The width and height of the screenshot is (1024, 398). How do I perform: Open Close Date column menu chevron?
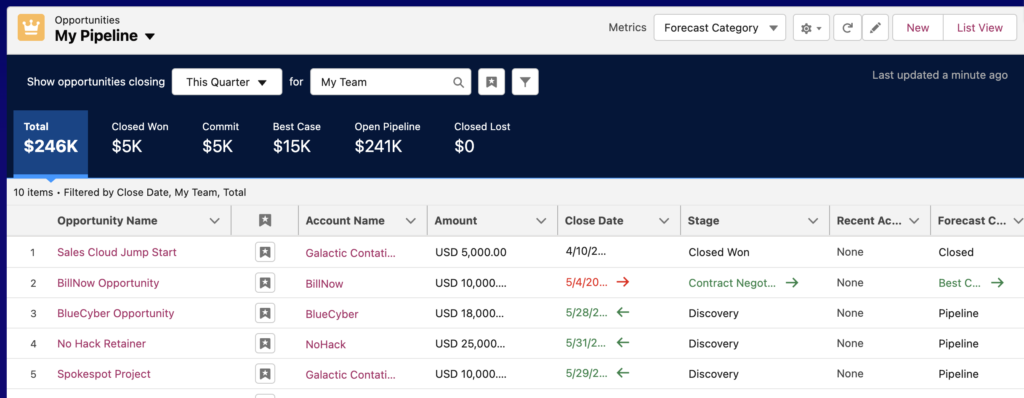click(x=664, y=221)
